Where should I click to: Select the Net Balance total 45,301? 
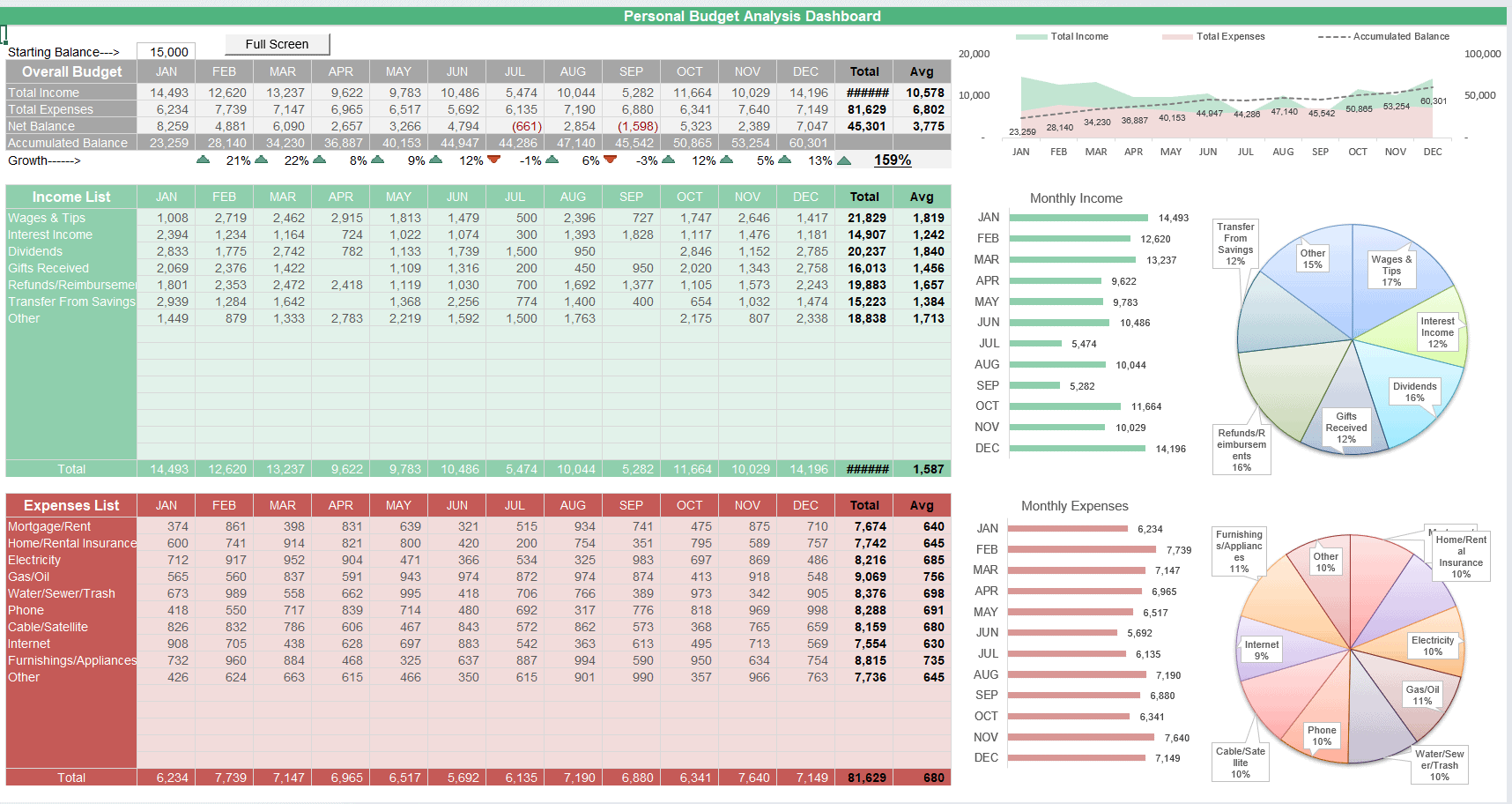coord(864,126)
